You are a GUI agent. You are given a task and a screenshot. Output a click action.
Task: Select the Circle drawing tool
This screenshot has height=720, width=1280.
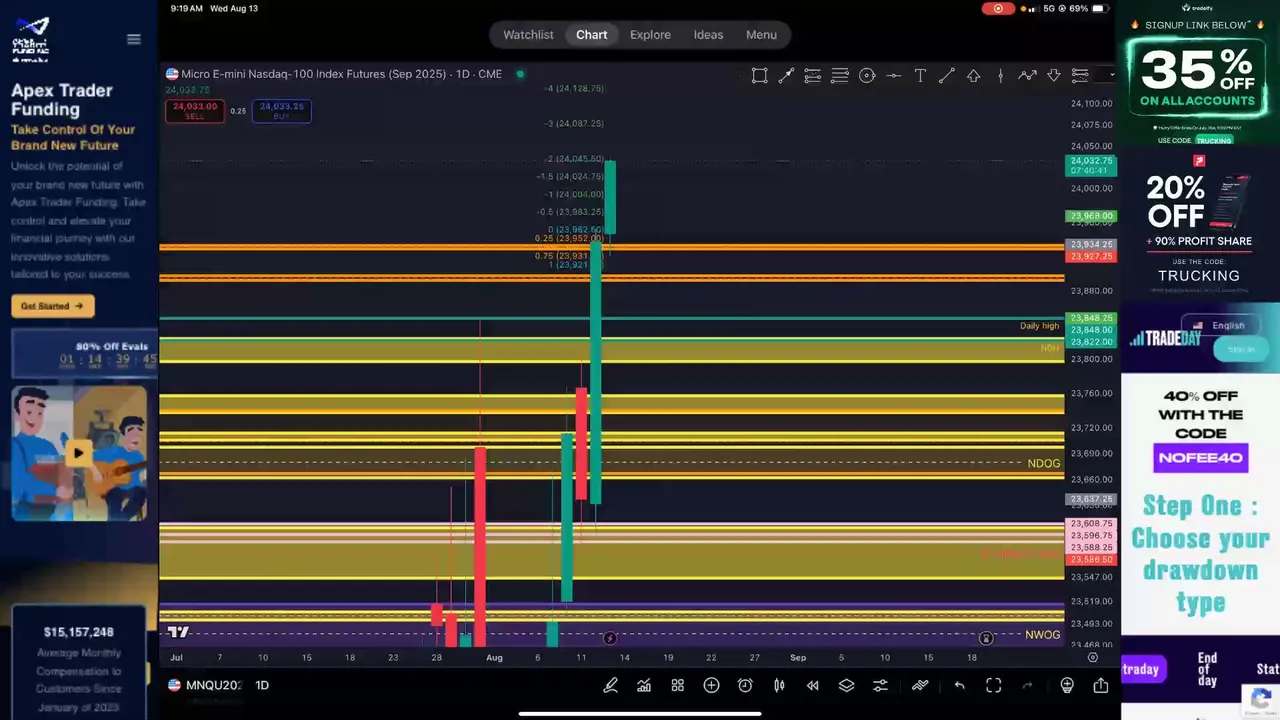coord(867,76)
